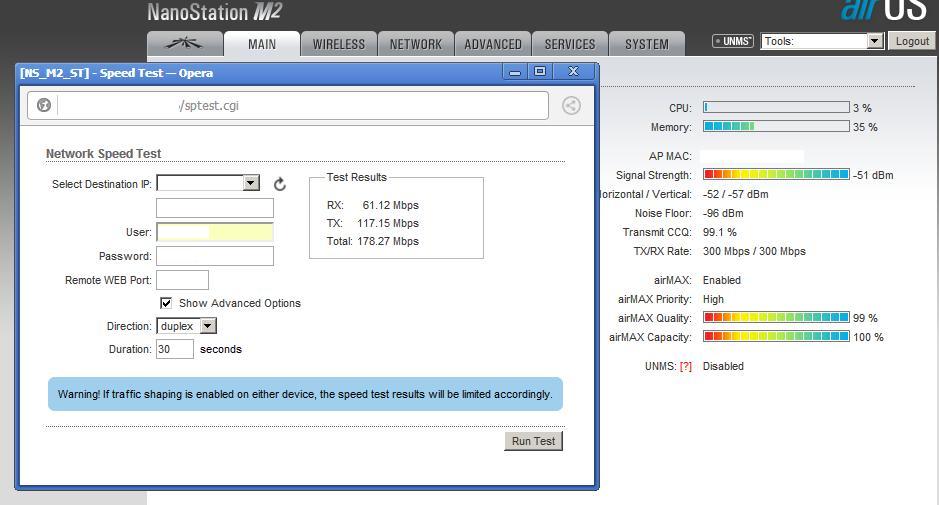Click the 300 Mbps / 300 Mbps rate text
This screenshot has width=939, height=505.
[x=754, y=252]
